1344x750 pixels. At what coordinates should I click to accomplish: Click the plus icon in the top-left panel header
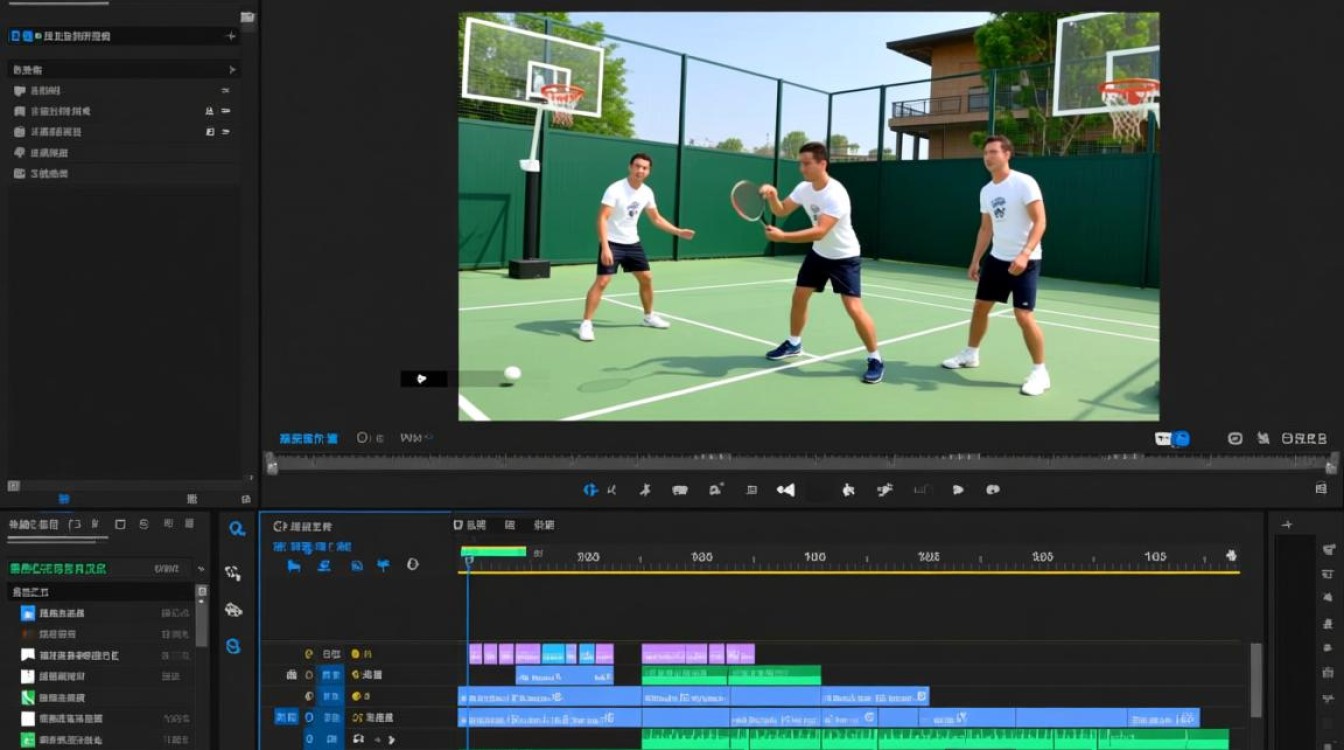(x=231, y=36)
